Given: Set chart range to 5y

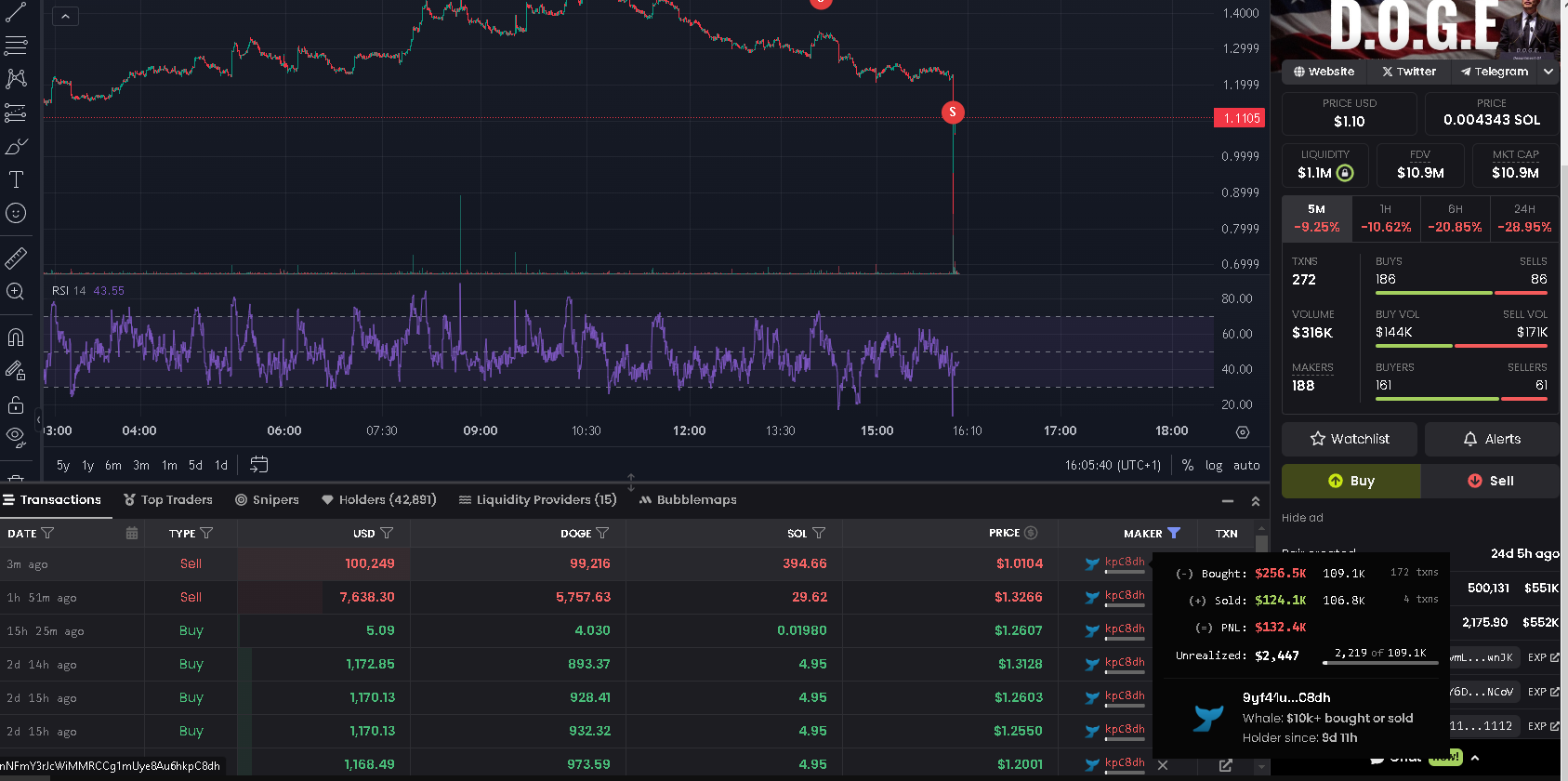Looking at the screenshot, I should 63,465.
